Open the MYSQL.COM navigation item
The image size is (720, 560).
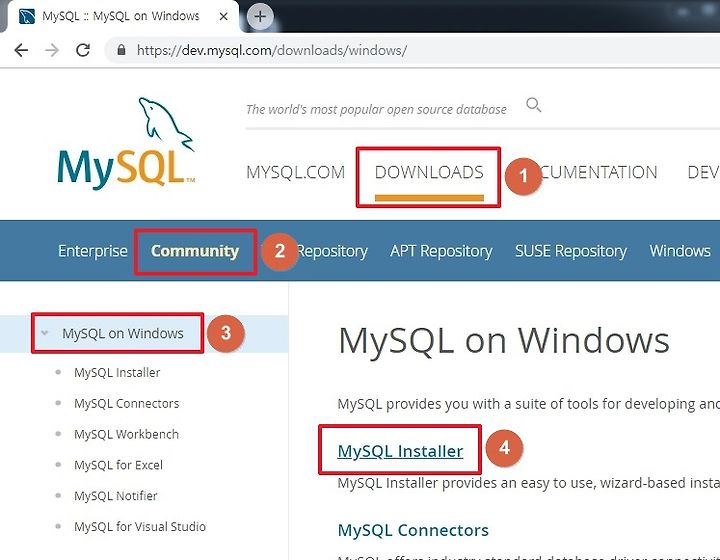(295, 173)
